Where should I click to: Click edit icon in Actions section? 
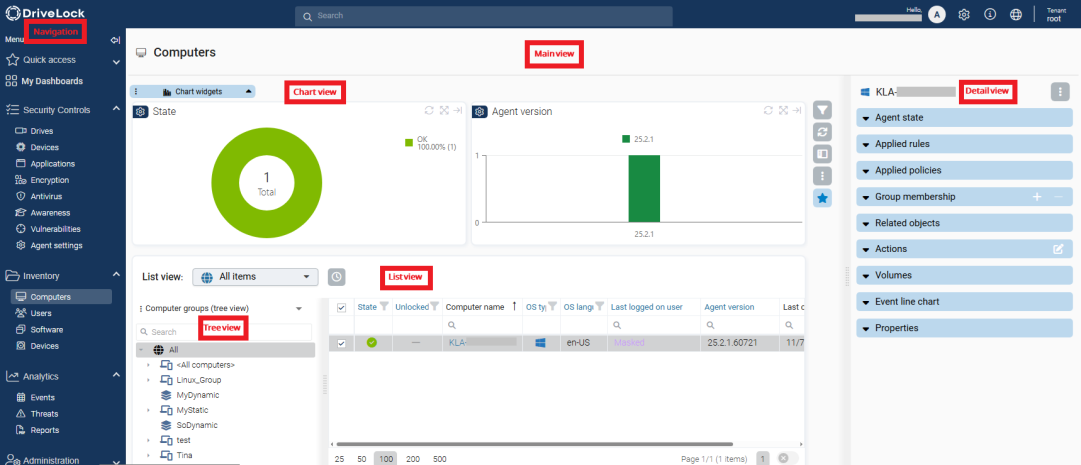coord(1058,249)
